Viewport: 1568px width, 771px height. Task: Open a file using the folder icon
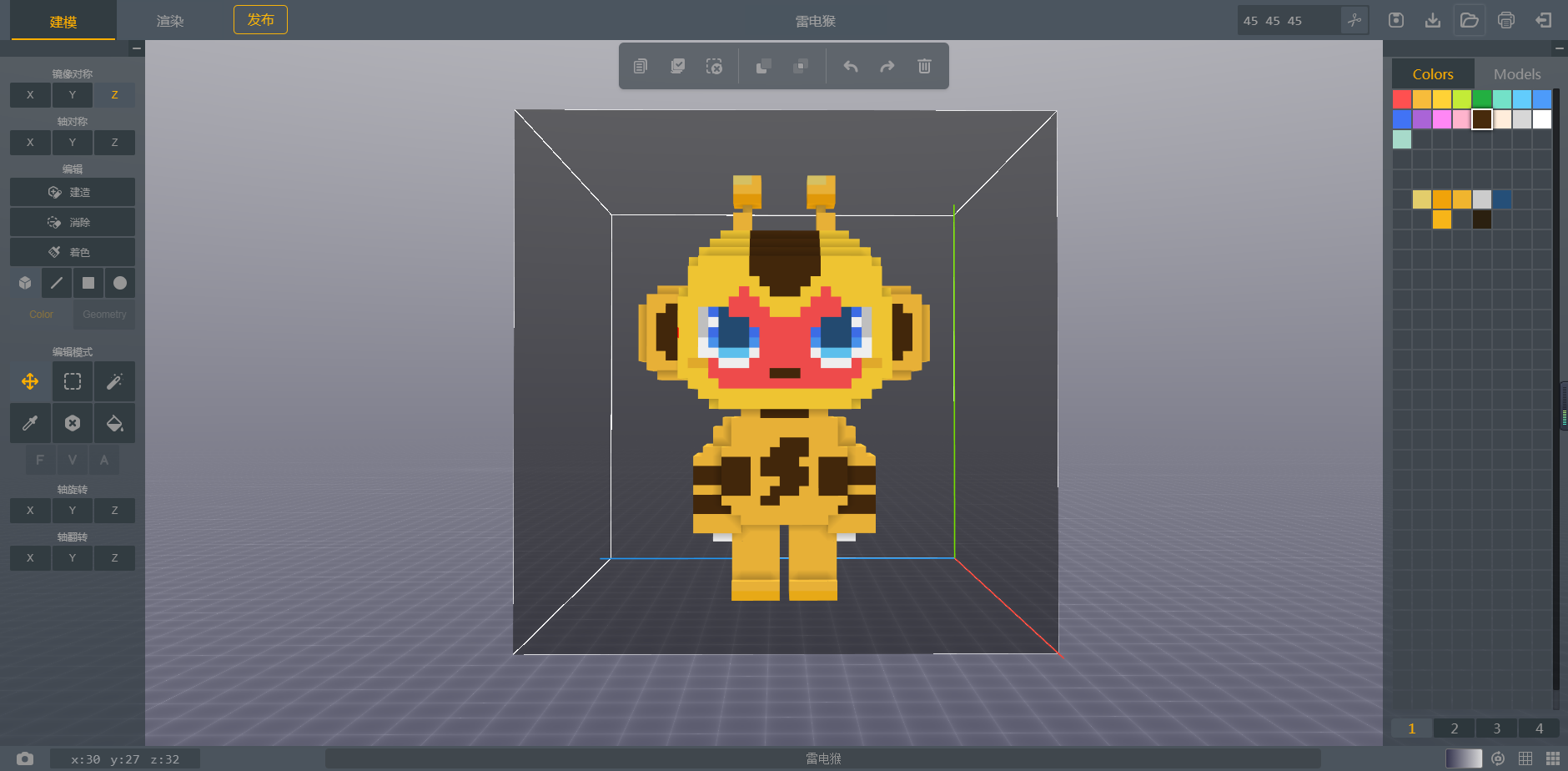(1470, 20)
